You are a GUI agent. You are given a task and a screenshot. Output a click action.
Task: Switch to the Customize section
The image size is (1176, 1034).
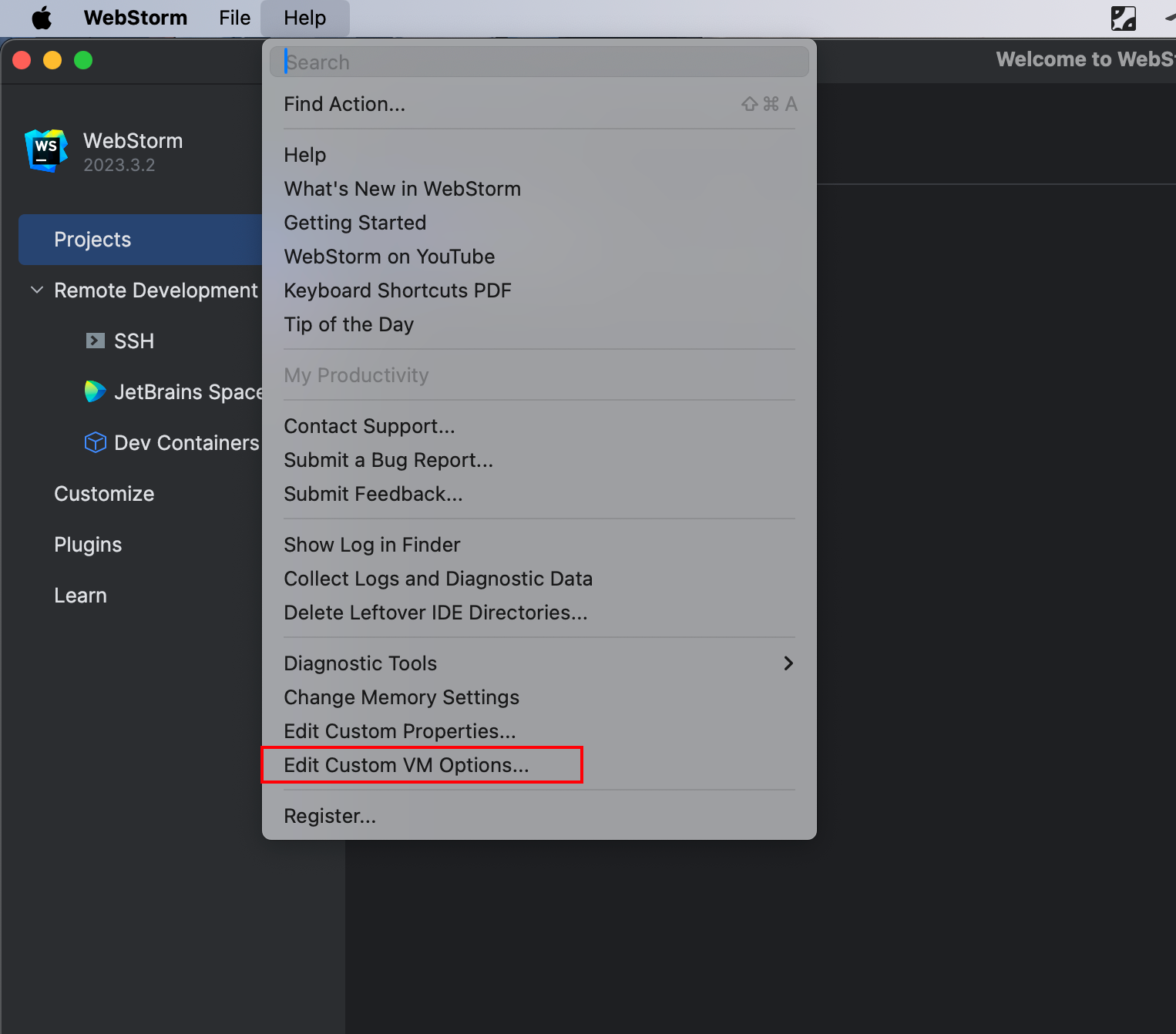point(104,494)
